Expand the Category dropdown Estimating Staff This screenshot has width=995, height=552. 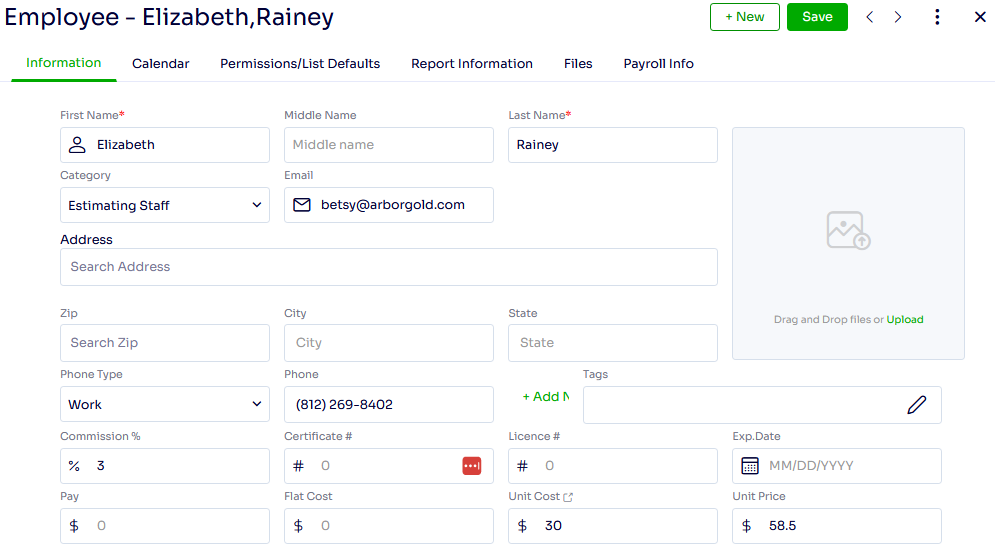tap(165, 205)
